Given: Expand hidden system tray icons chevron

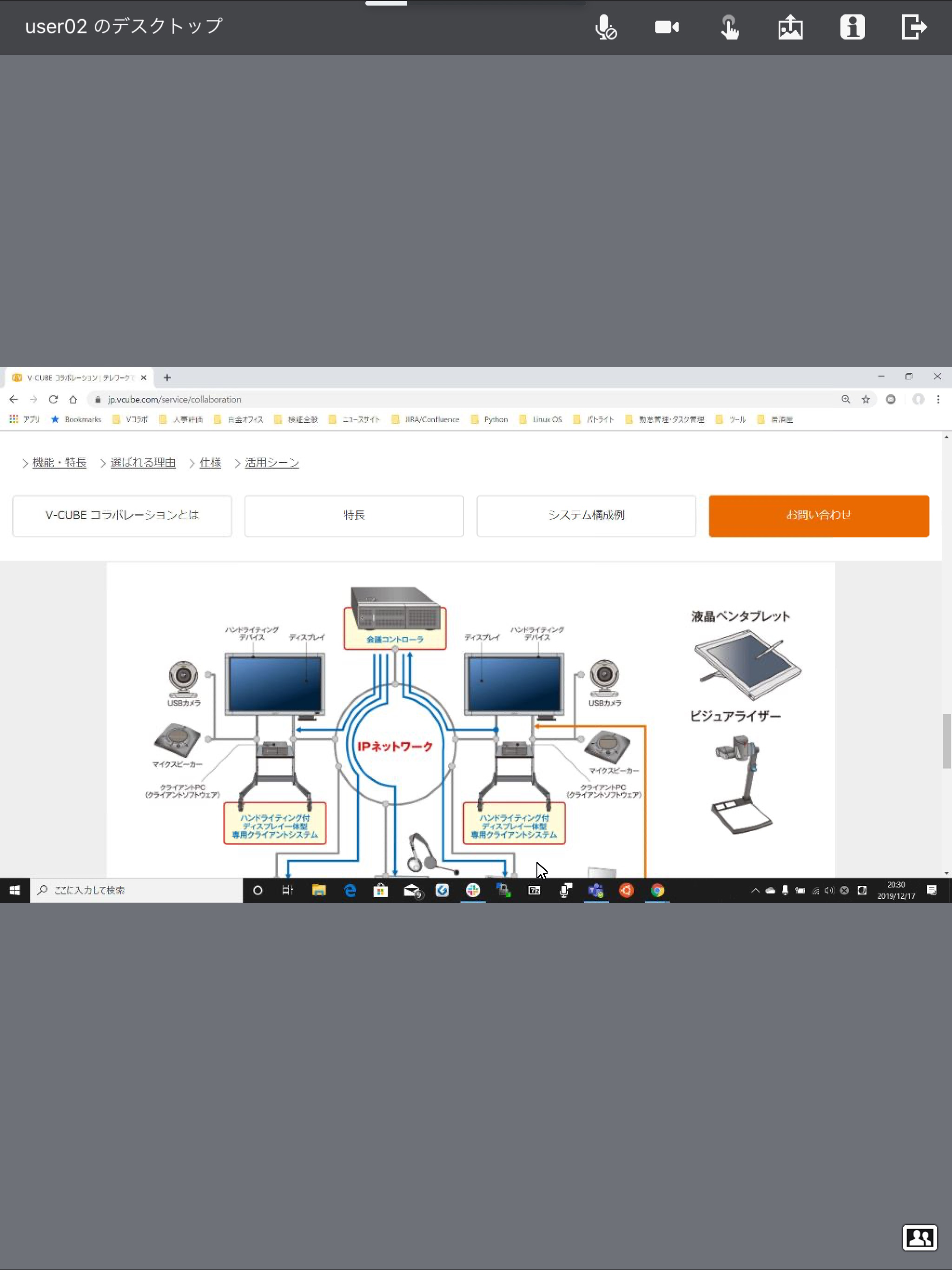Looking at the screenshot, I should 755,891.
